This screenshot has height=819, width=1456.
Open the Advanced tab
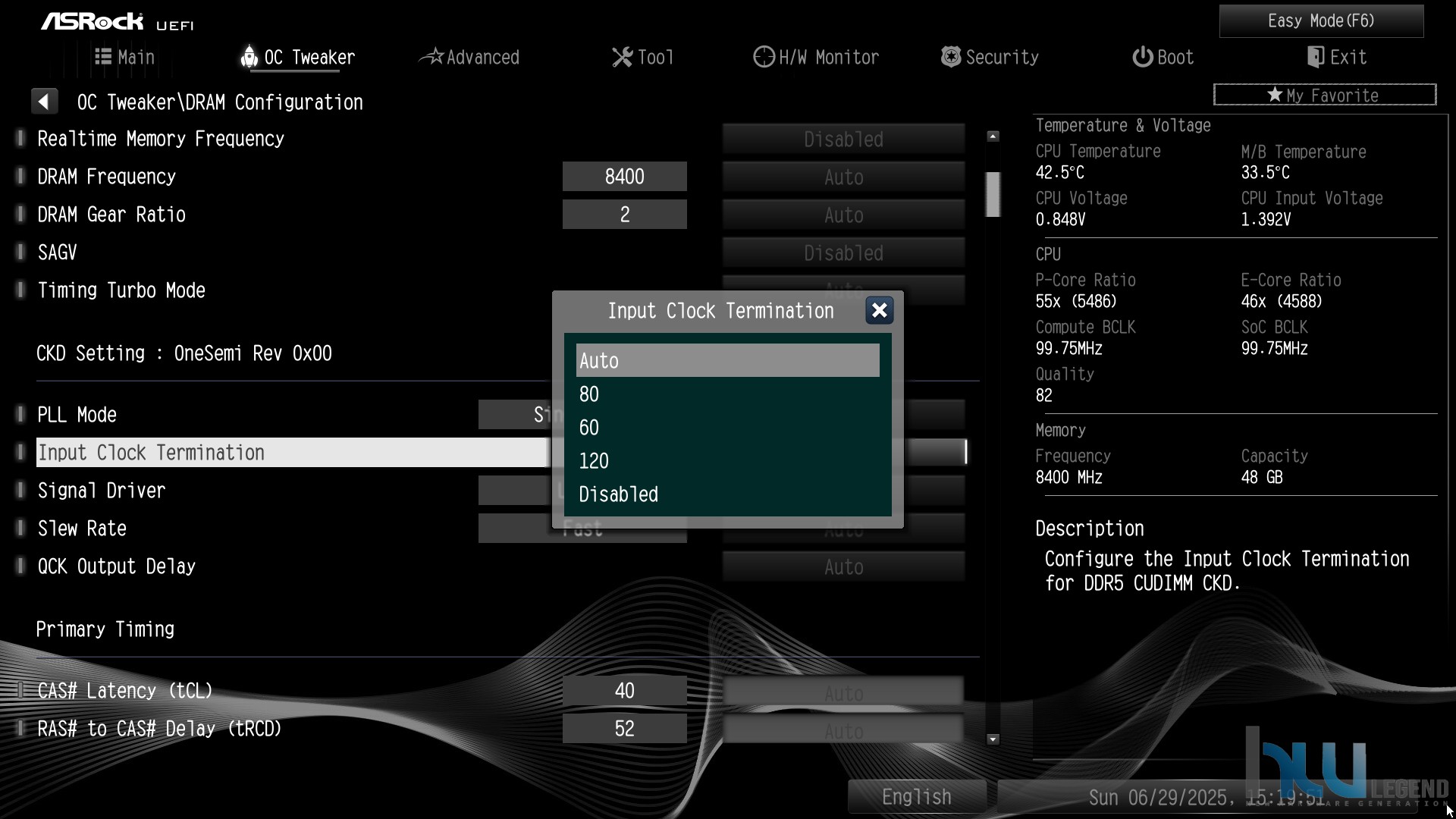469,57
